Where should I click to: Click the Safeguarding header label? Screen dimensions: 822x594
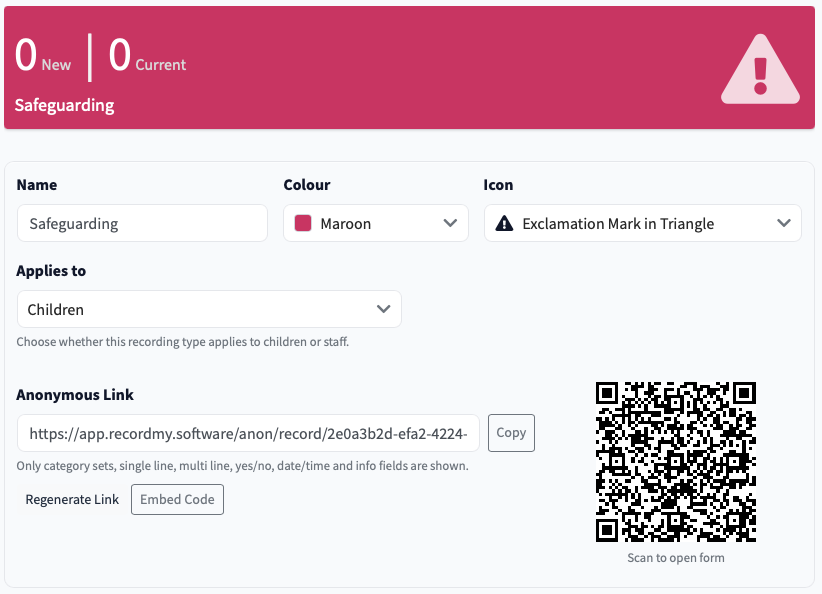(x=64, y=105)
